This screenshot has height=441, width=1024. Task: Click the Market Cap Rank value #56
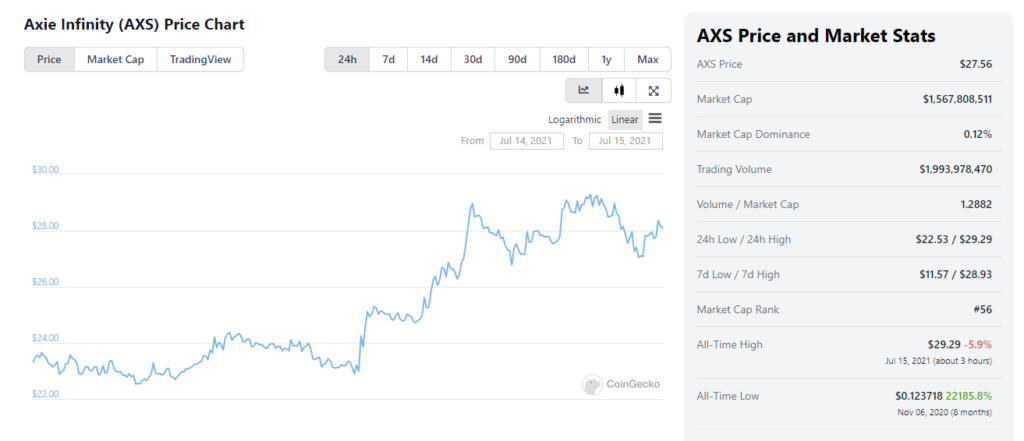pos(982,310)
